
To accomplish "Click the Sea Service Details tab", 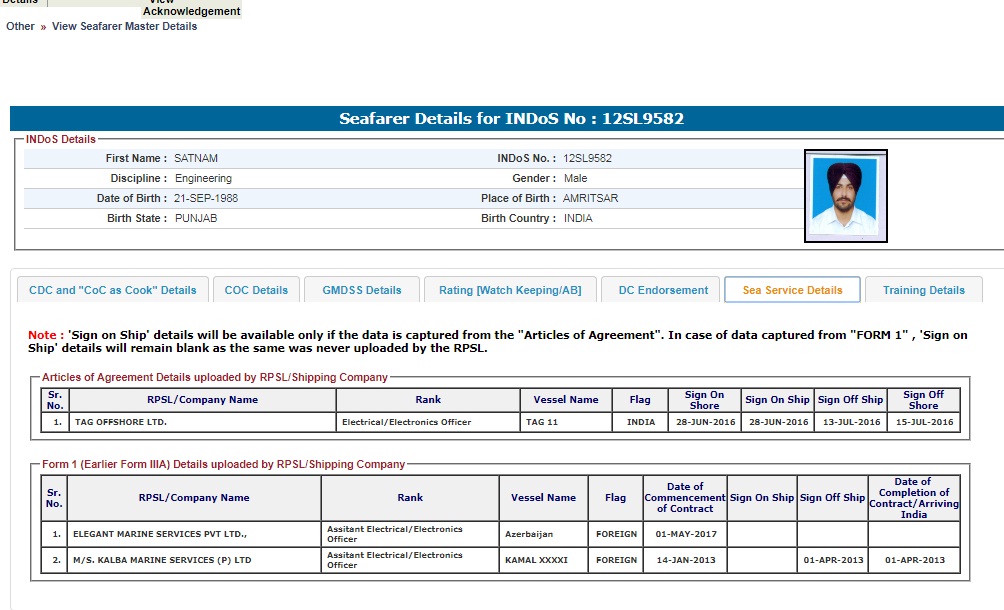I will [792, 290].
